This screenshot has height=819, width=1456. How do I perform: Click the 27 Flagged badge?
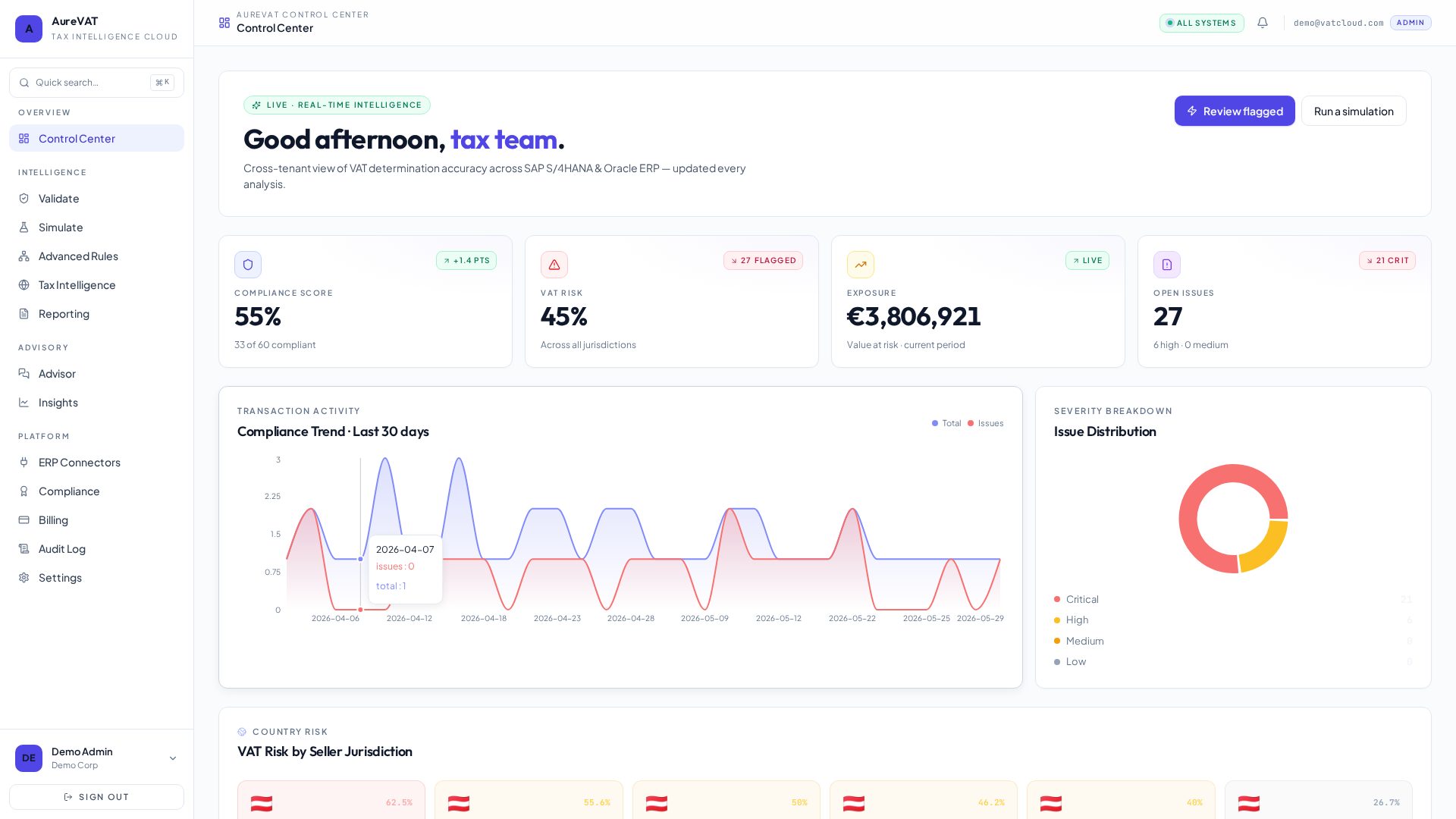coord(763,260)
